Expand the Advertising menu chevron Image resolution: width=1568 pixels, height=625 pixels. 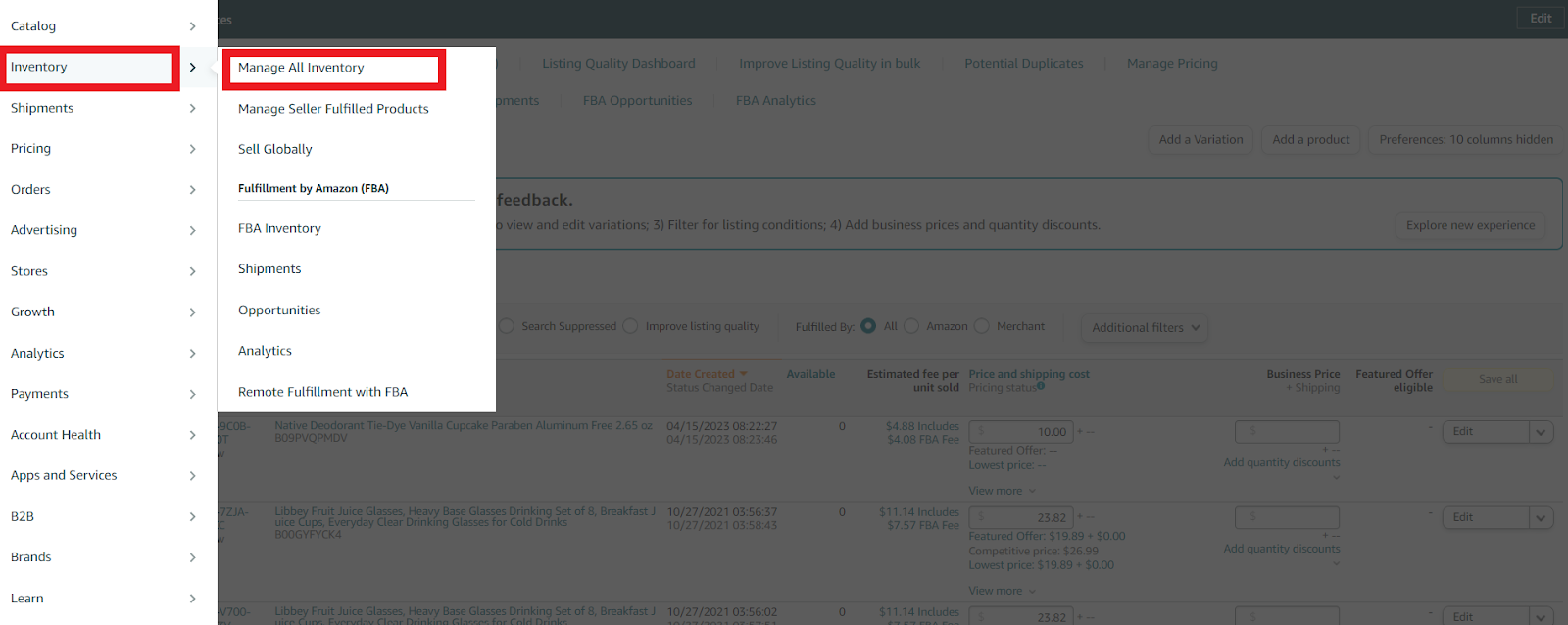point(192,230)
